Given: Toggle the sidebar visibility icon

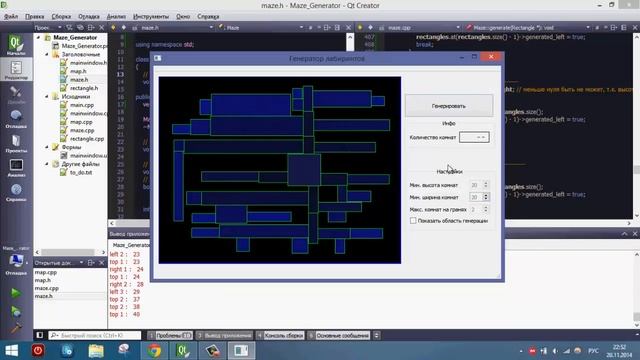Looking at the screenshot, I should 40,335.
